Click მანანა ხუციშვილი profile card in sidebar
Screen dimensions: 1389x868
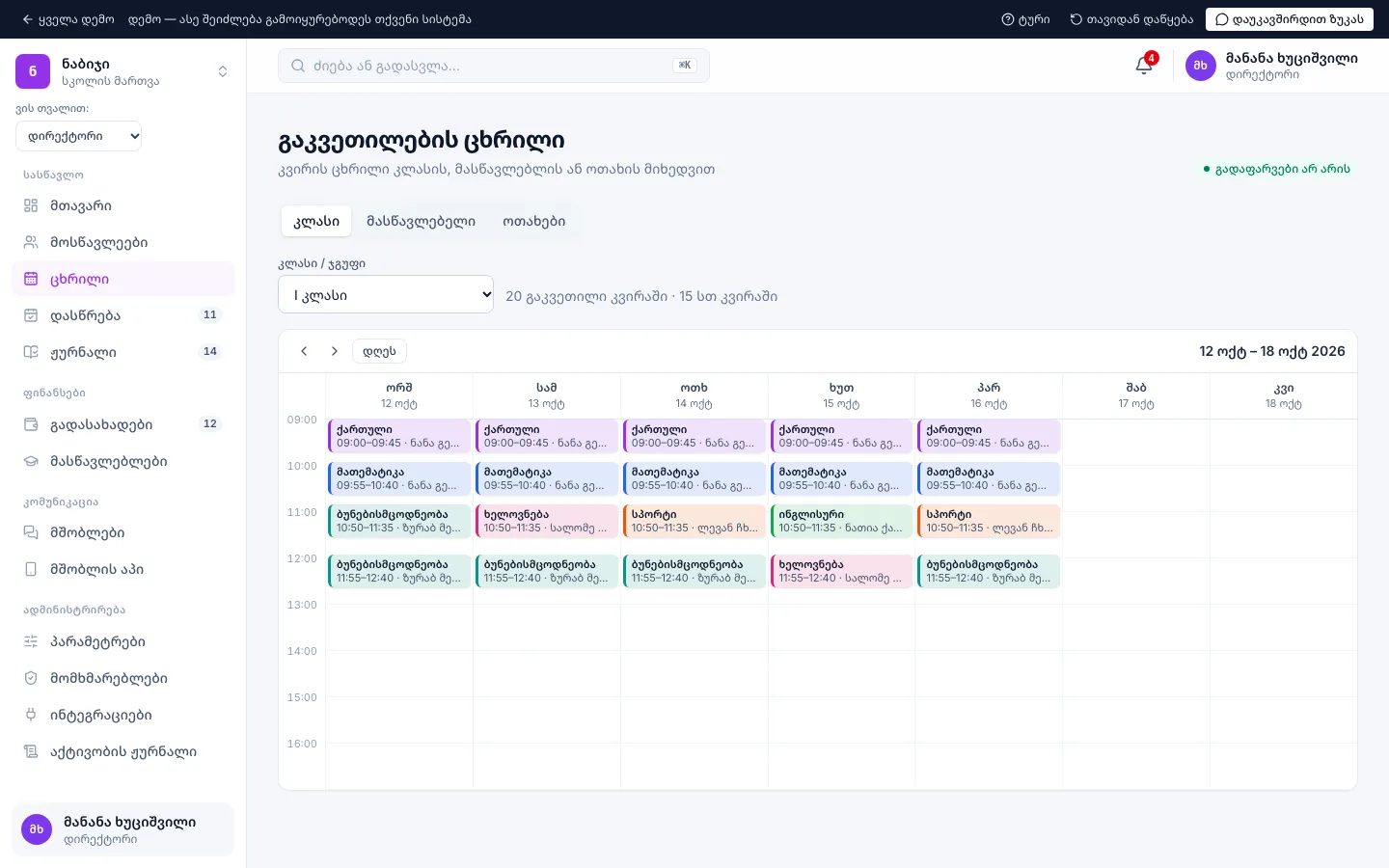[x=123, y=829]
